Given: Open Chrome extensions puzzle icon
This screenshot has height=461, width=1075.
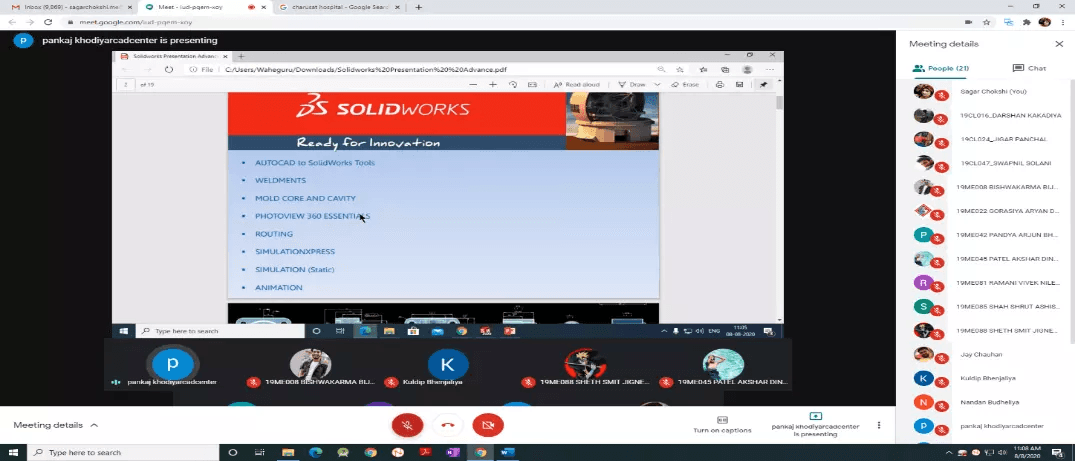Looking at the screenshot, I should [1026, 22].
